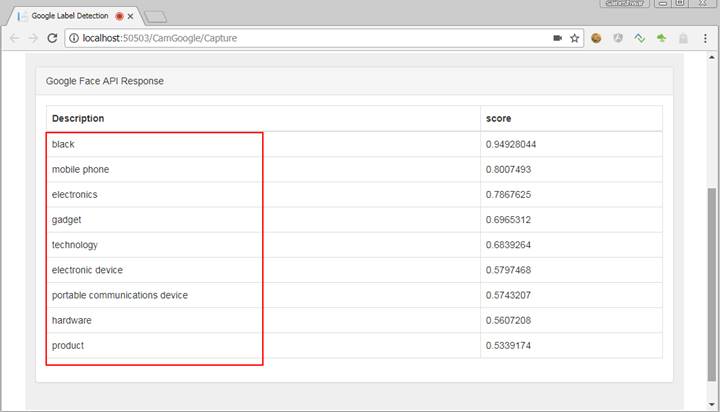720x412 pixels.
Task: Open the cookie extension icon
Action: tap(596, 38)
